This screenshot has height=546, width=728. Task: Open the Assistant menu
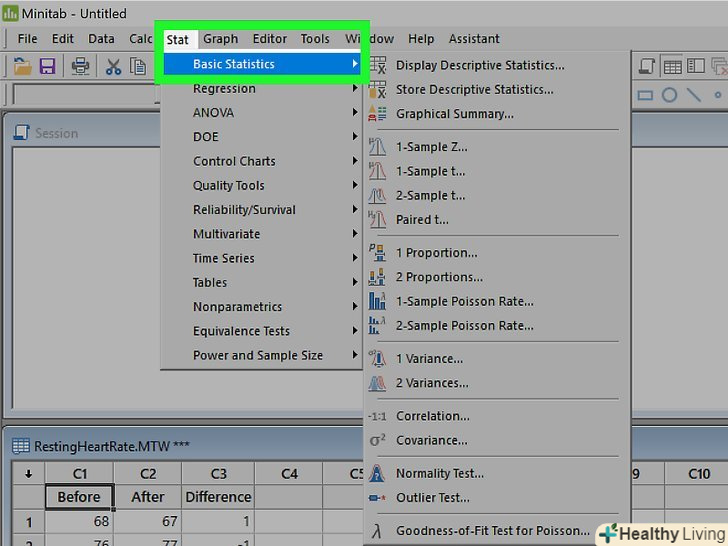[474, 39]
